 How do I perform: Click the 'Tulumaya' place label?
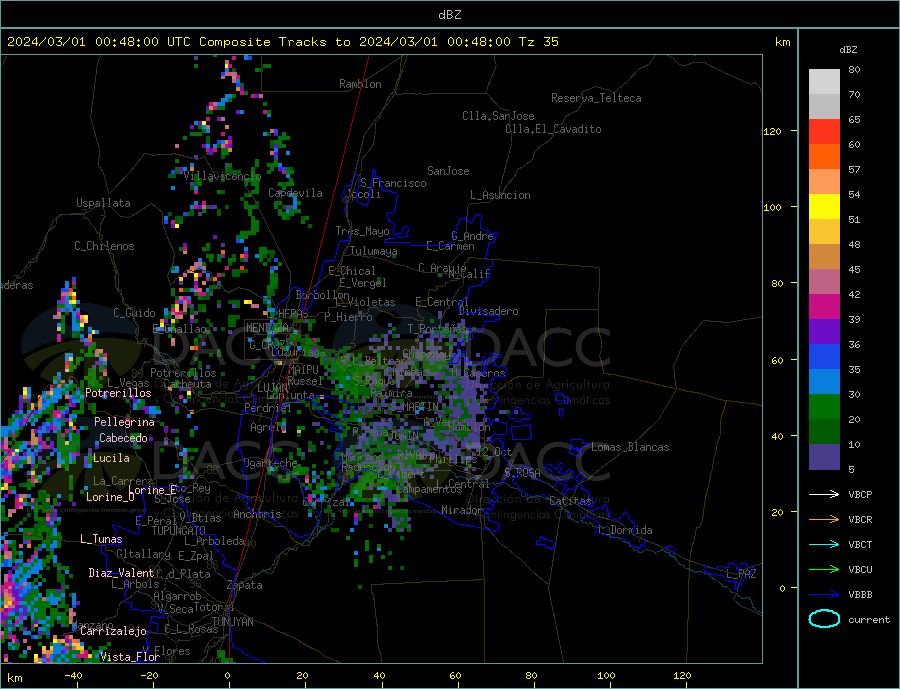point(374,251)
